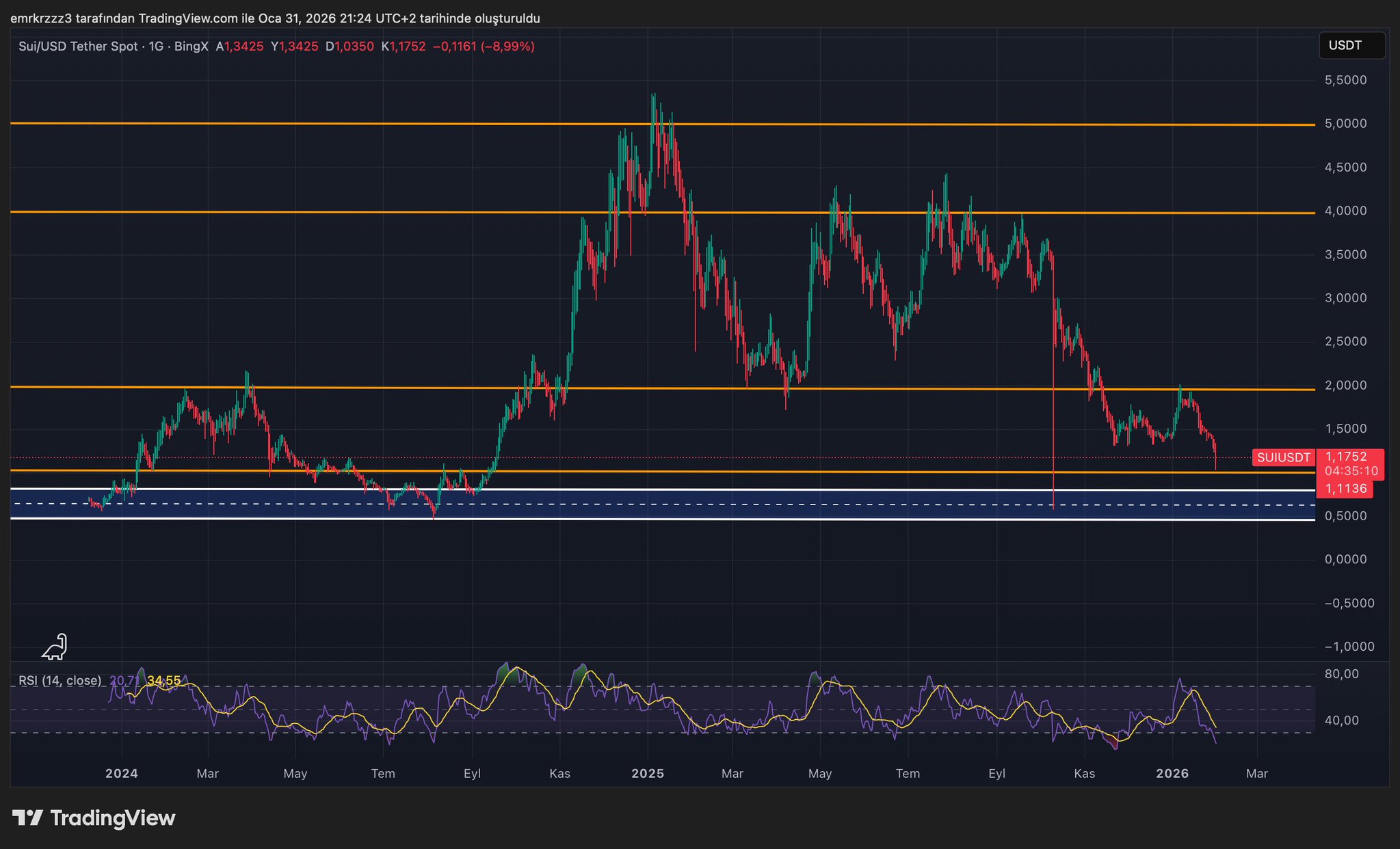Click the 1,1136 red price marker
Image resolution: width=1400 pixels, height=849 pixels.
pyautogui.click(x=1345, y=489)
